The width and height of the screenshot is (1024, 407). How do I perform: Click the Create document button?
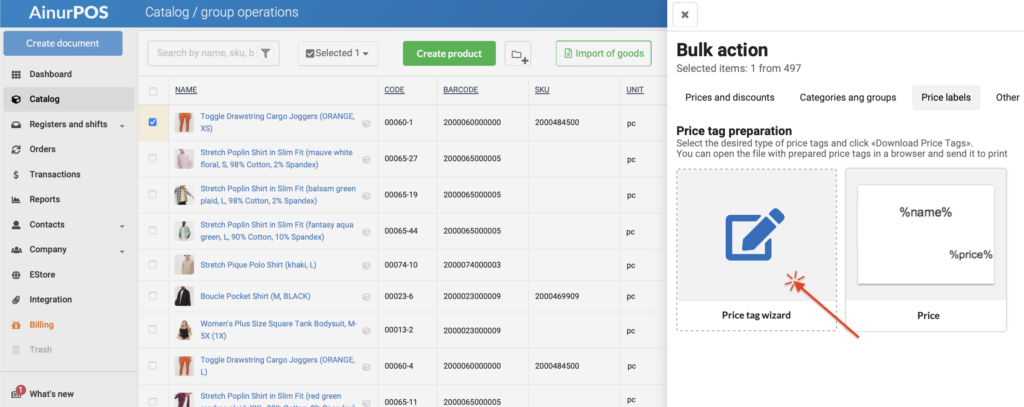click(63, 43)
